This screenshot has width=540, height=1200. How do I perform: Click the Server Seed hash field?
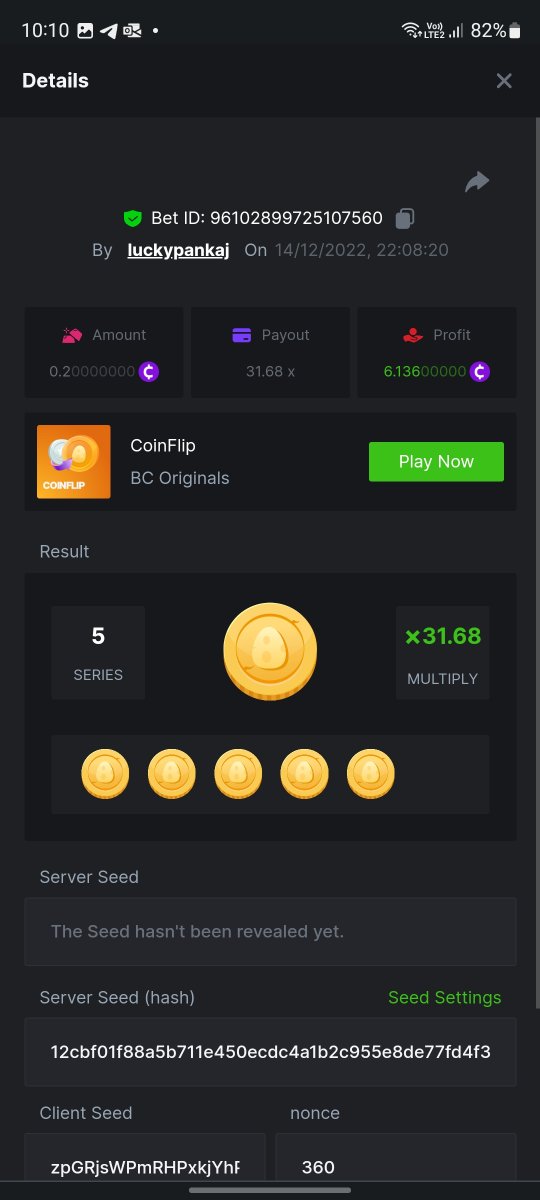point(270,1052)
